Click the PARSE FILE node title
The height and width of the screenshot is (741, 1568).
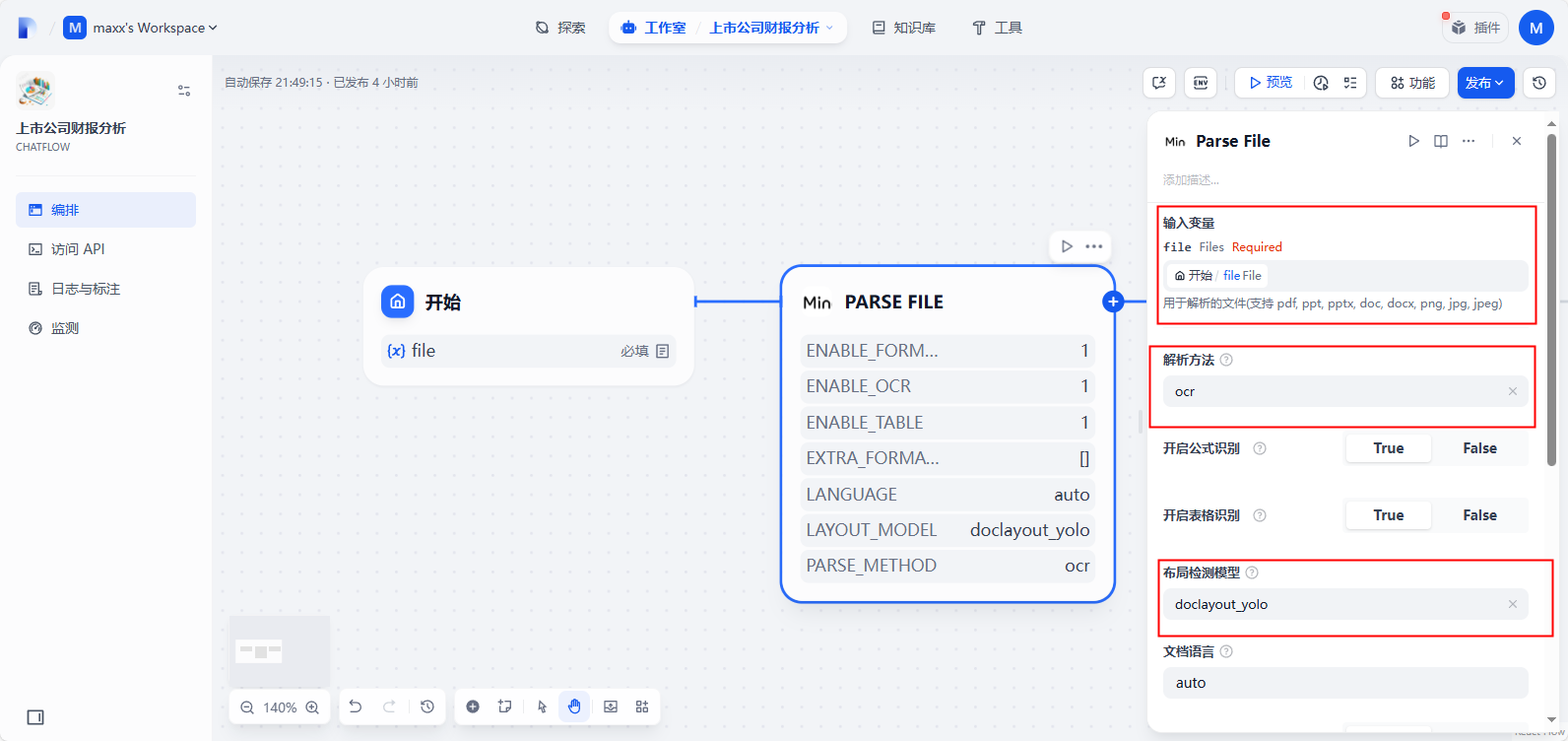pyautogui.click(x=893, y=302)
